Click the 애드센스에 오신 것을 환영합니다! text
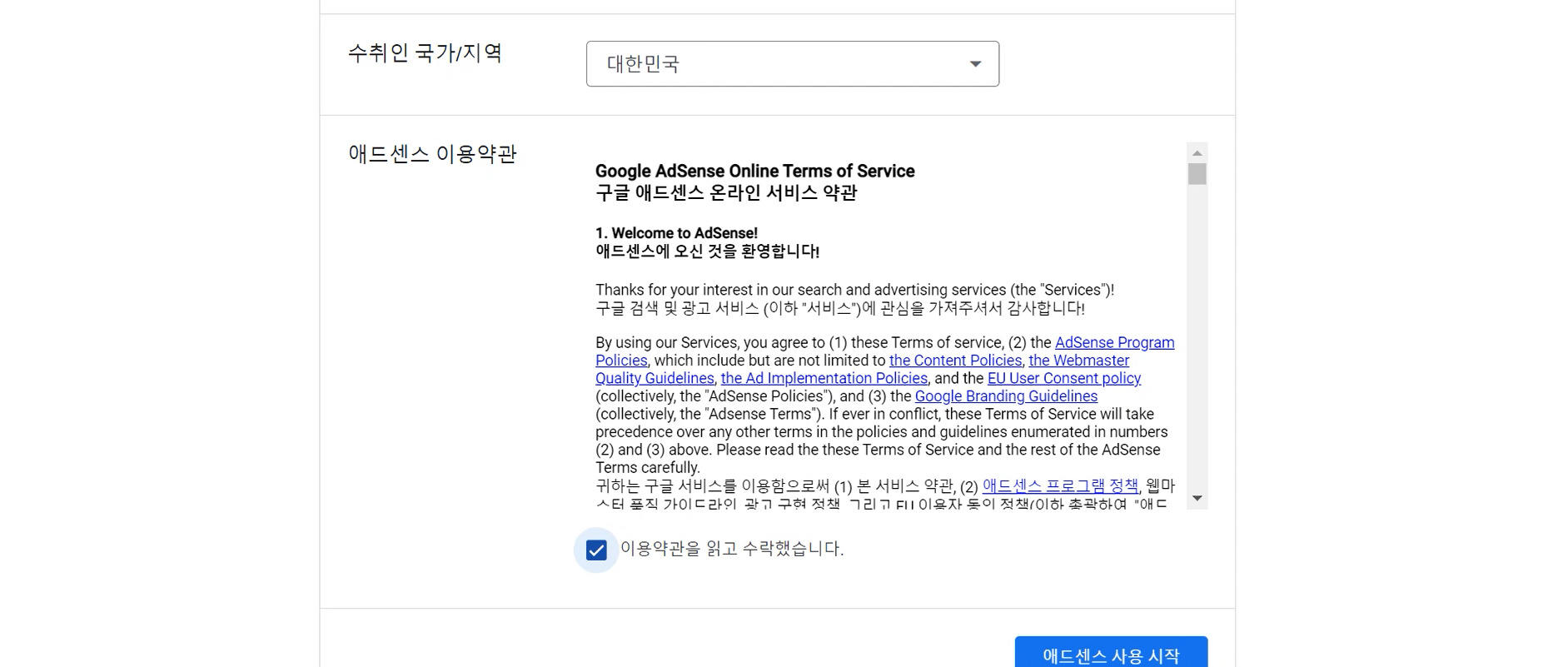 tap(707, 251)
